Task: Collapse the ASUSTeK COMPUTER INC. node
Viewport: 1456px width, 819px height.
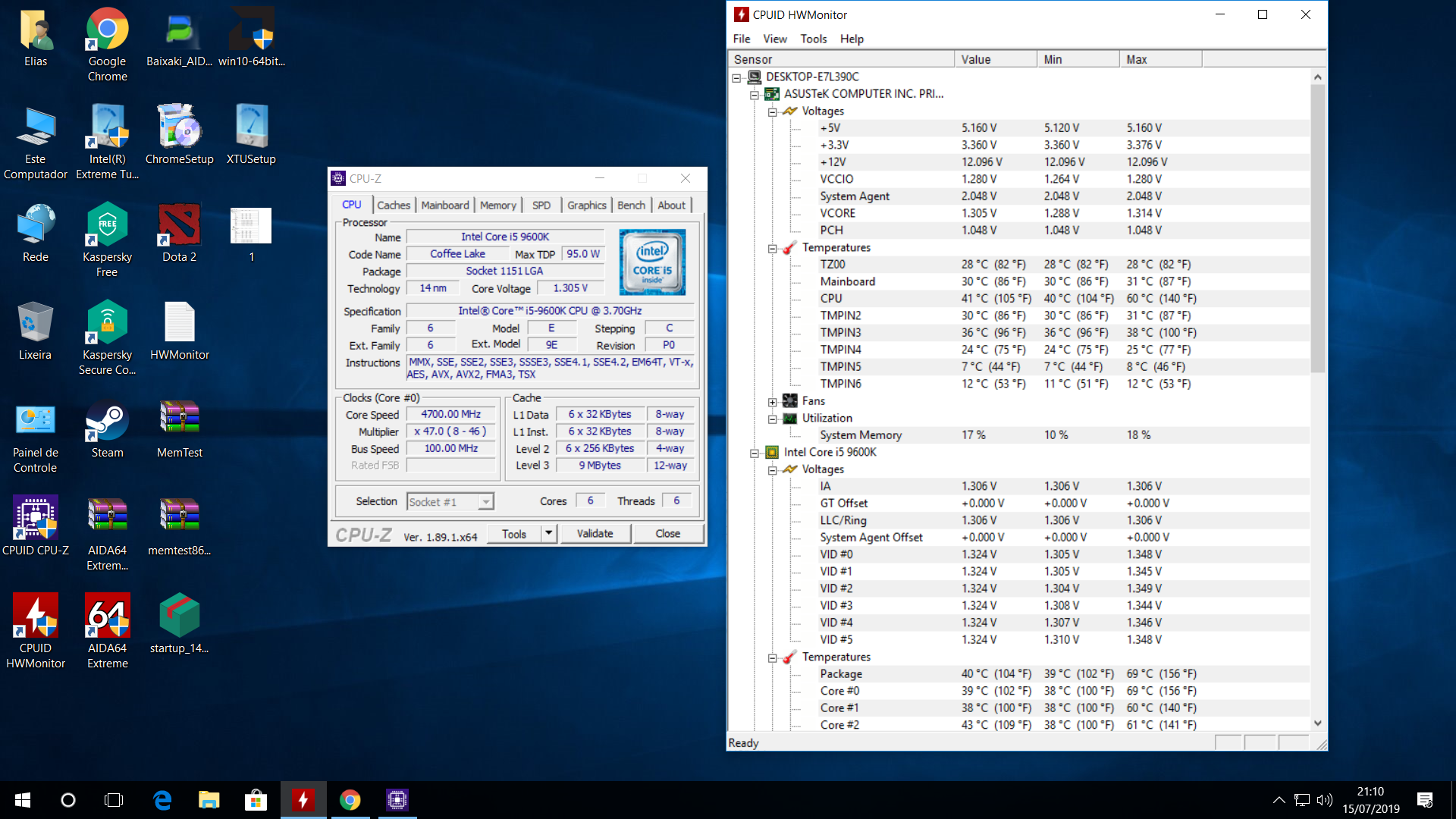Action: [x=755, y=95]
